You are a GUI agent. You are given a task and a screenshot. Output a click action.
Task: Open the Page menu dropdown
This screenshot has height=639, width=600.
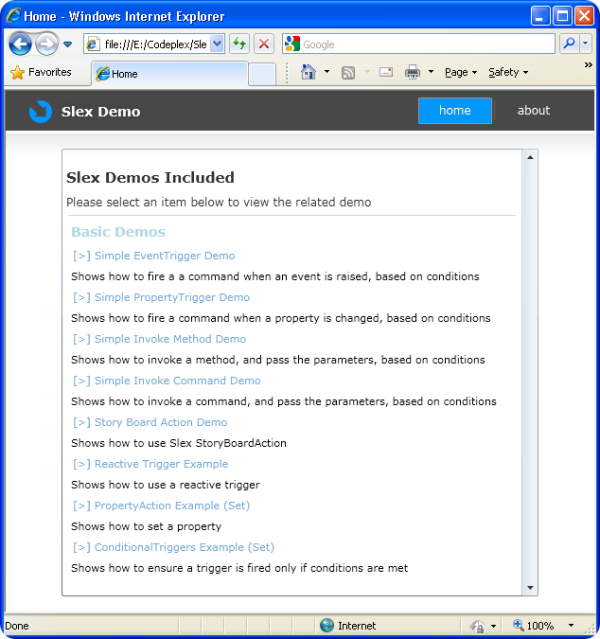pyautogui.click(x=461, y=73)
